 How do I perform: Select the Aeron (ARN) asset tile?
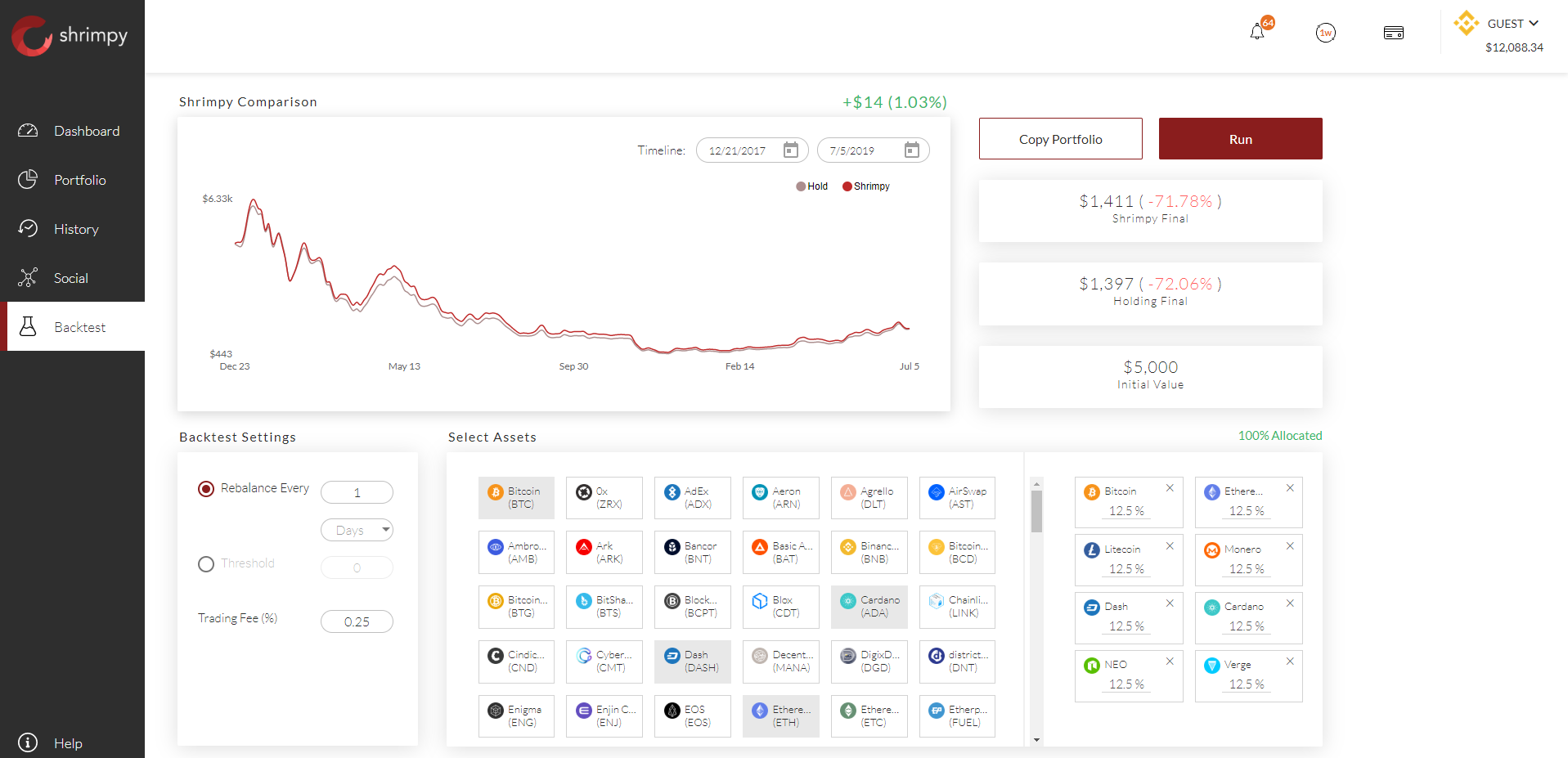click(781, 498)
